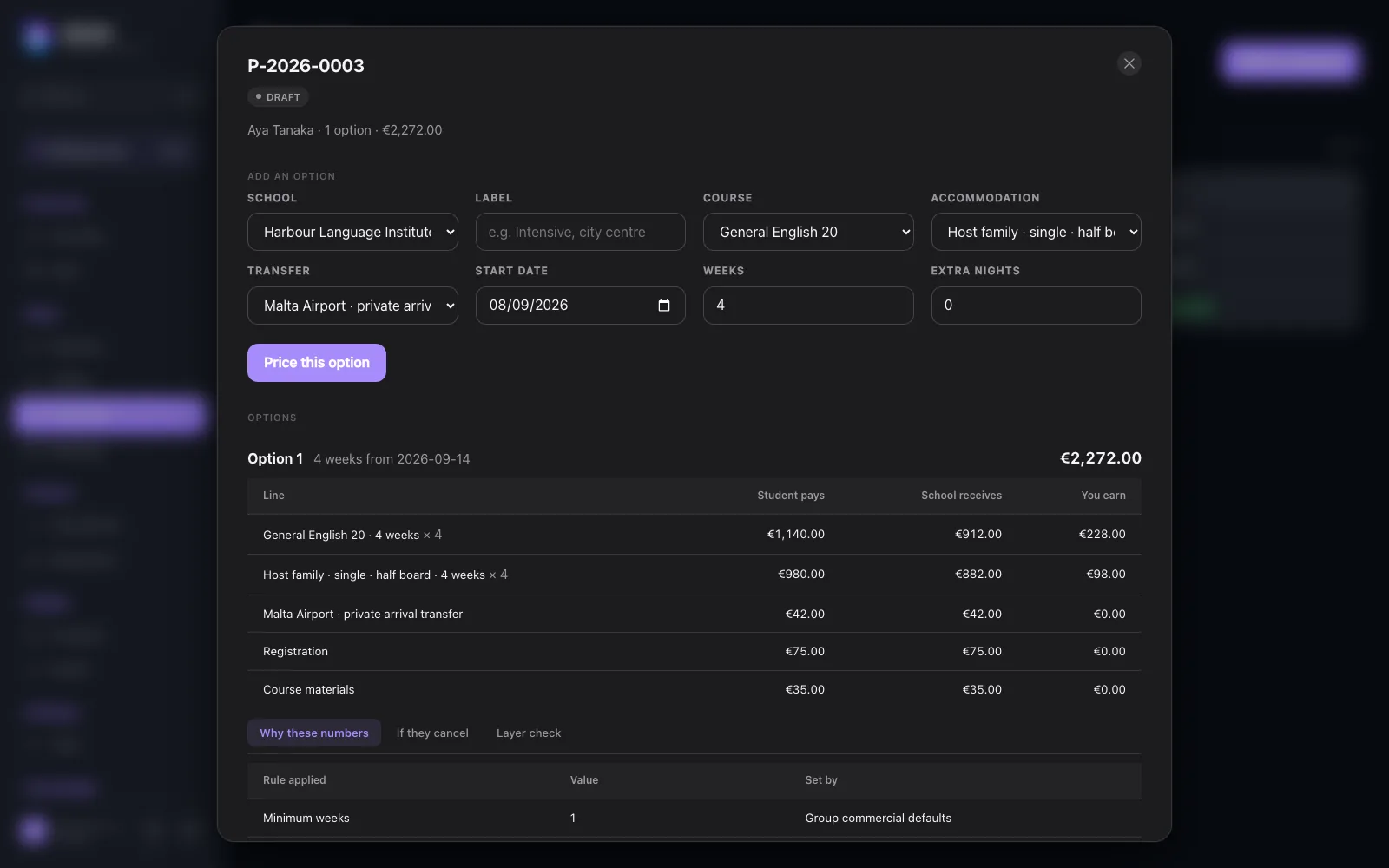Click the Aya Tanaka summary line
The image size is (1389, 868).
(x=345, y=130)
